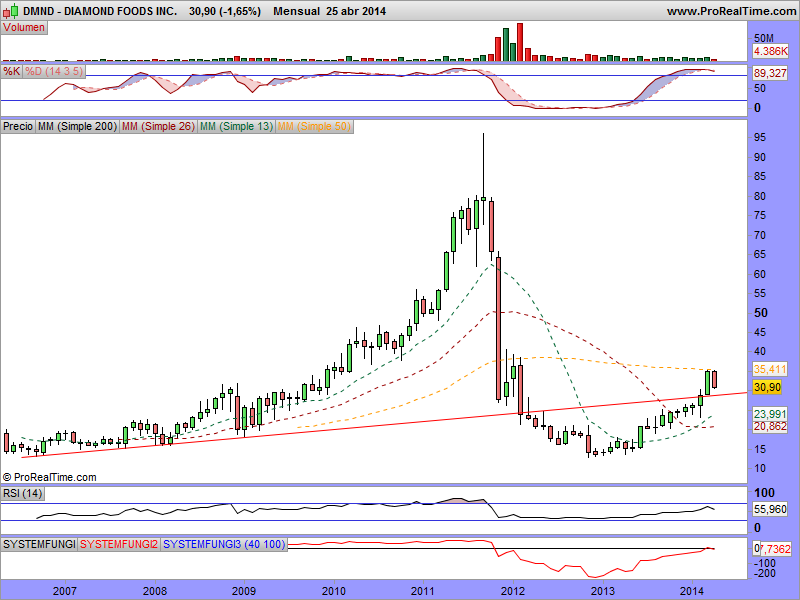Click the RSI (14) indicator label
The image size is (800, 600).
(22, 493)
